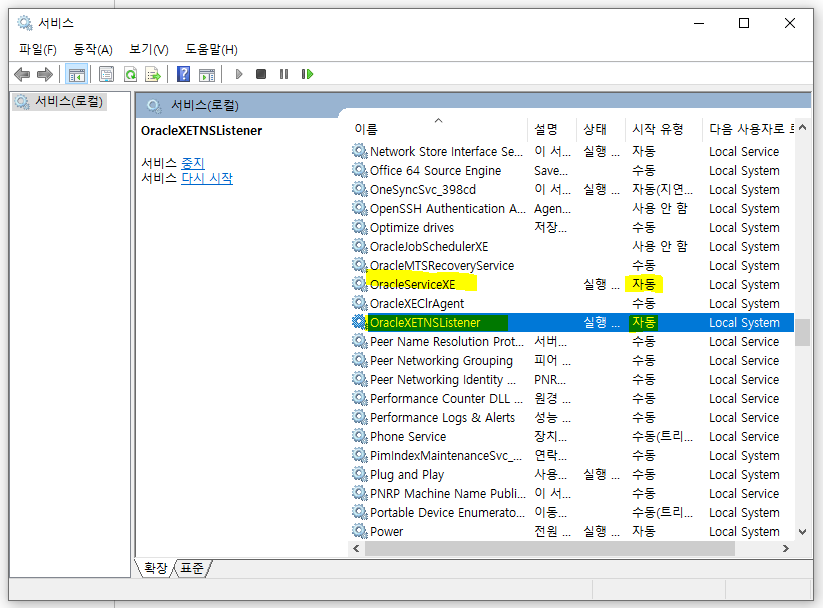Viewport: 823px width, 608px height.
Task: Click the horizontal scrollbar thumb
Action: [x=550, y=548]
